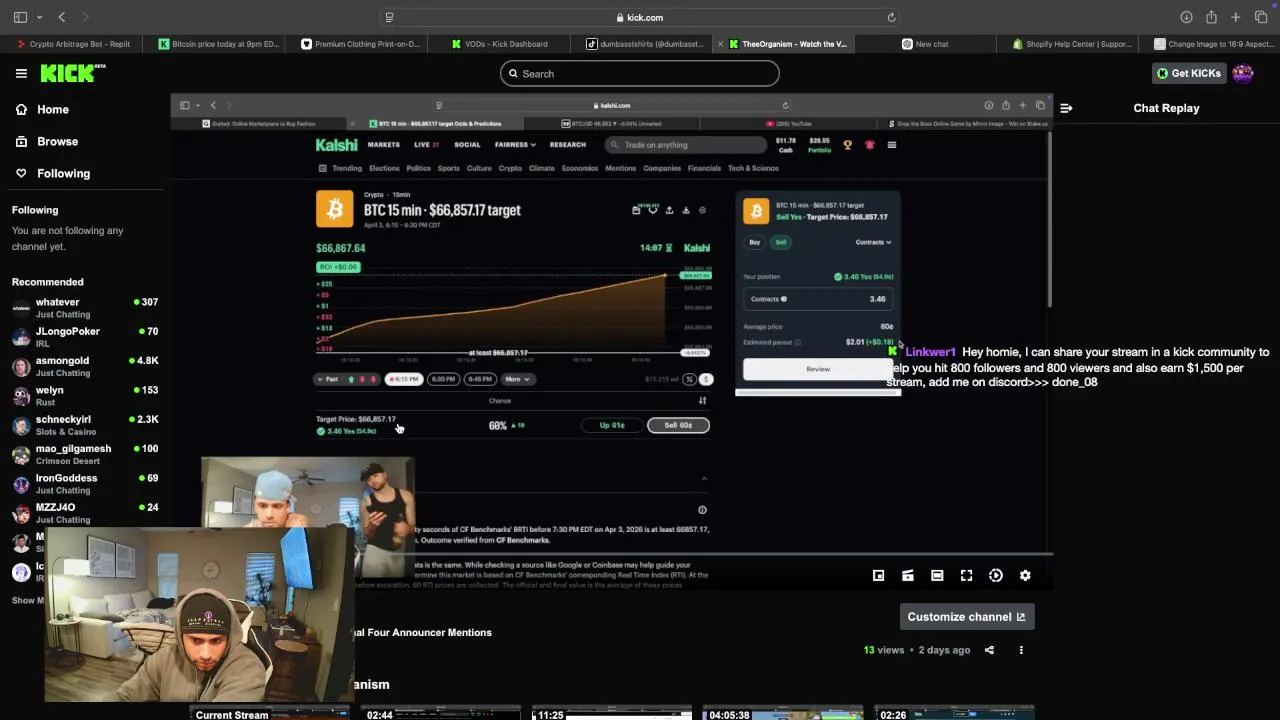1280x720 pixels.
Task: Open recommended channel mao_gilgamesh
Action: click(x=85, y=454)
